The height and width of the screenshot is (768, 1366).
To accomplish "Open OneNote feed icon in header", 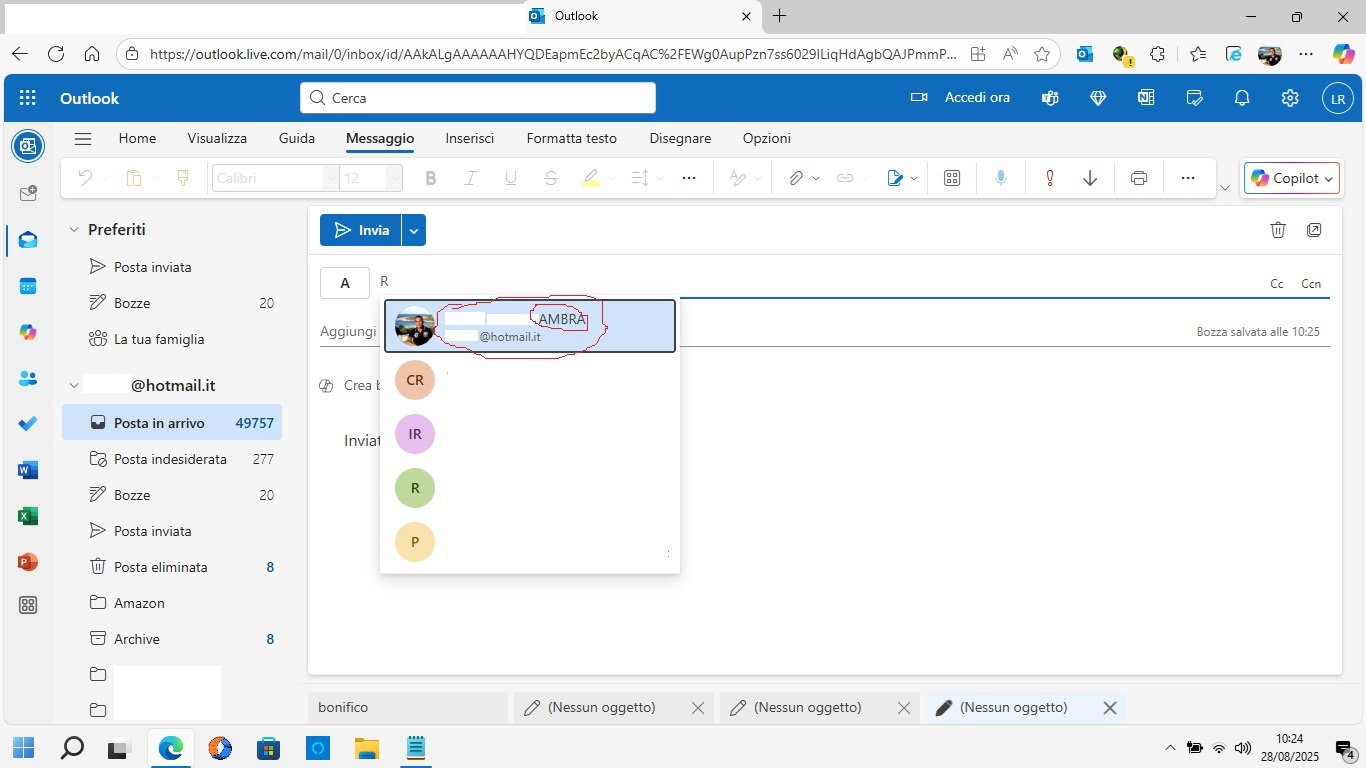I will pyautogui.click(x=1146, y=98).
